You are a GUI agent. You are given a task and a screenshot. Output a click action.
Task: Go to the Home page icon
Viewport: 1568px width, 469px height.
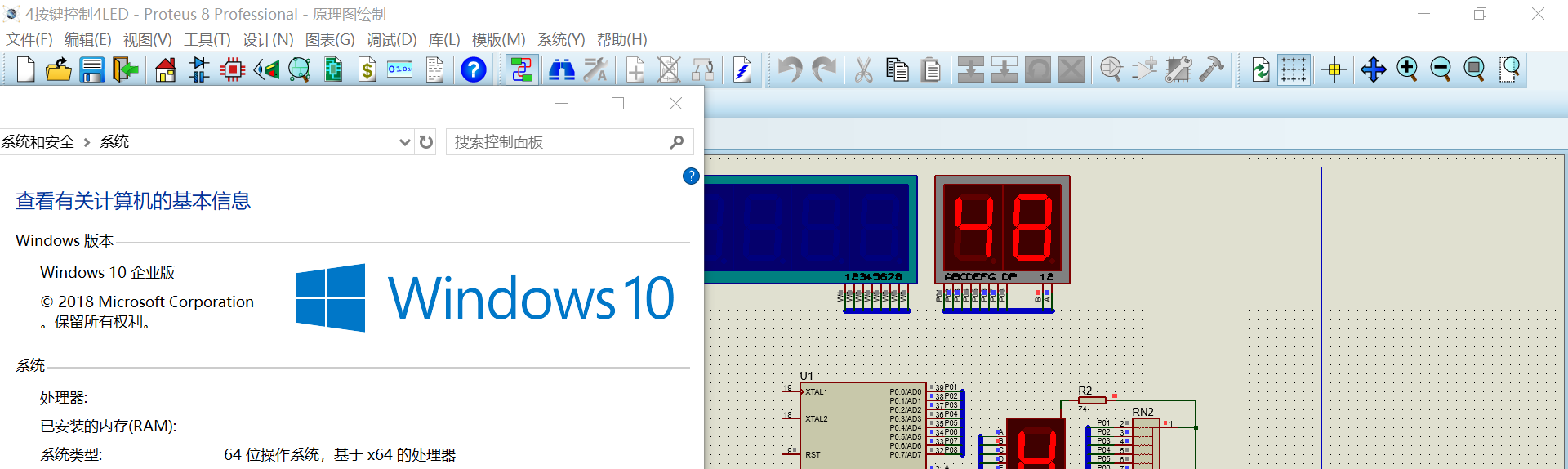point(166,70)
